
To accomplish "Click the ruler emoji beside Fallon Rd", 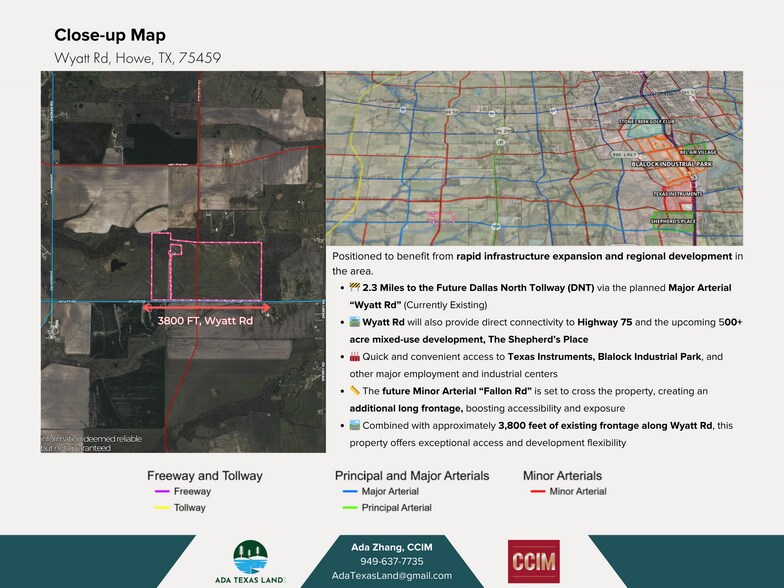I will pos(354,391).
